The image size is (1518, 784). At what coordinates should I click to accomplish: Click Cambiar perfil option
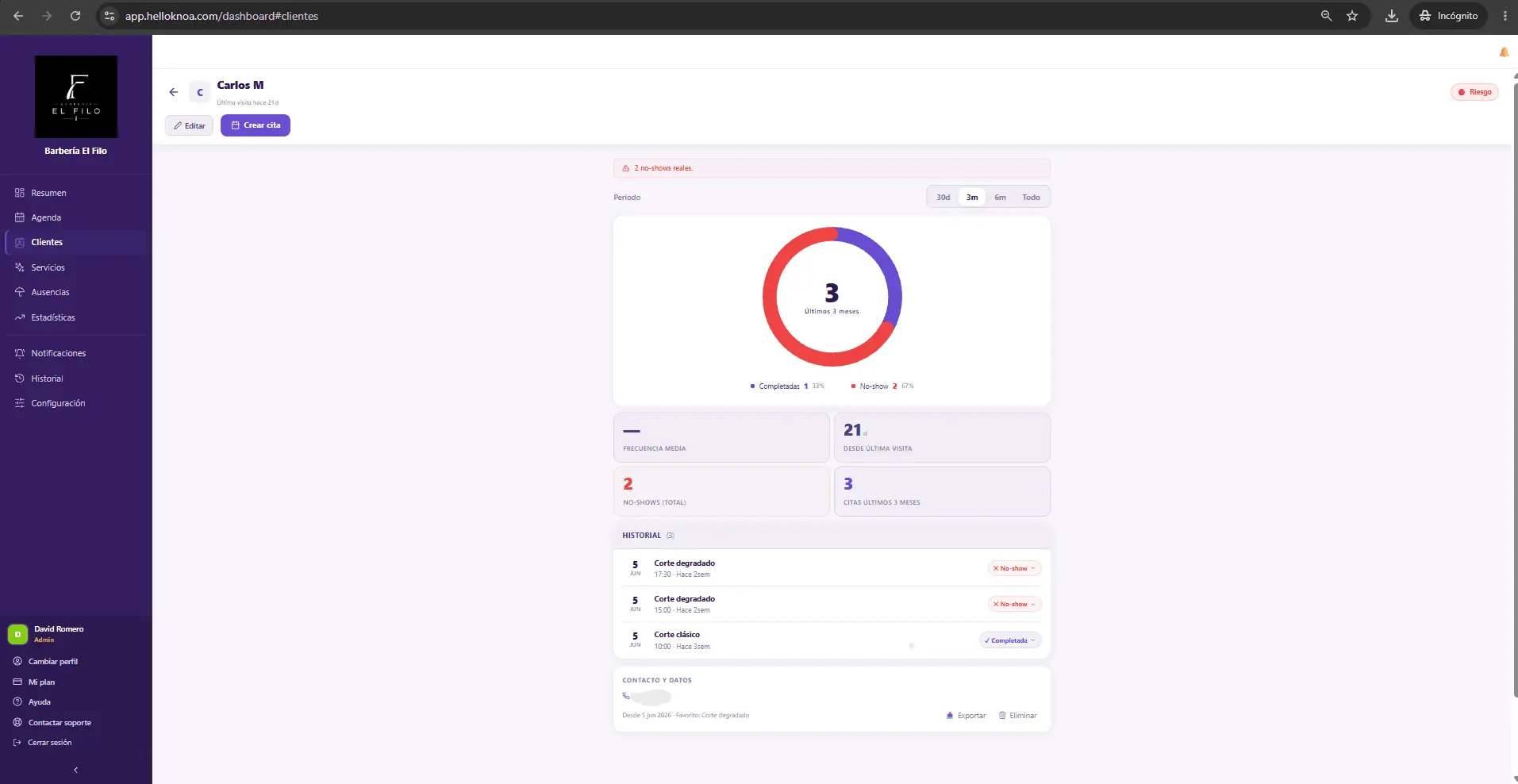52,662
